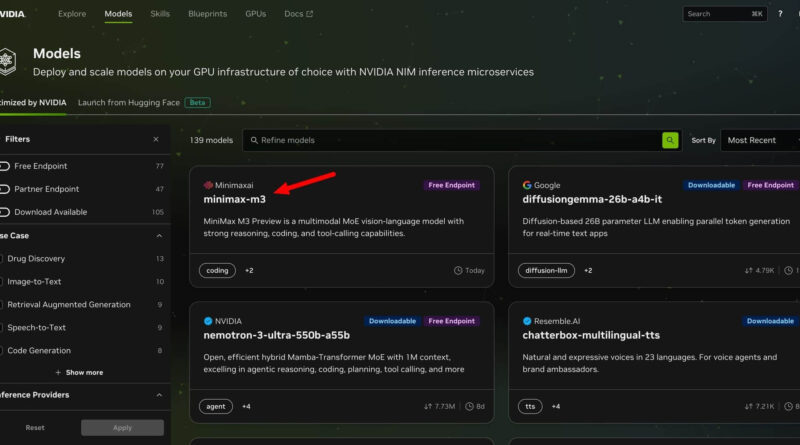Image resolution: width=800 pixels, height=445 pixels.
Task: Collapse the Use Case section chevron
Action: coord(159,236)
